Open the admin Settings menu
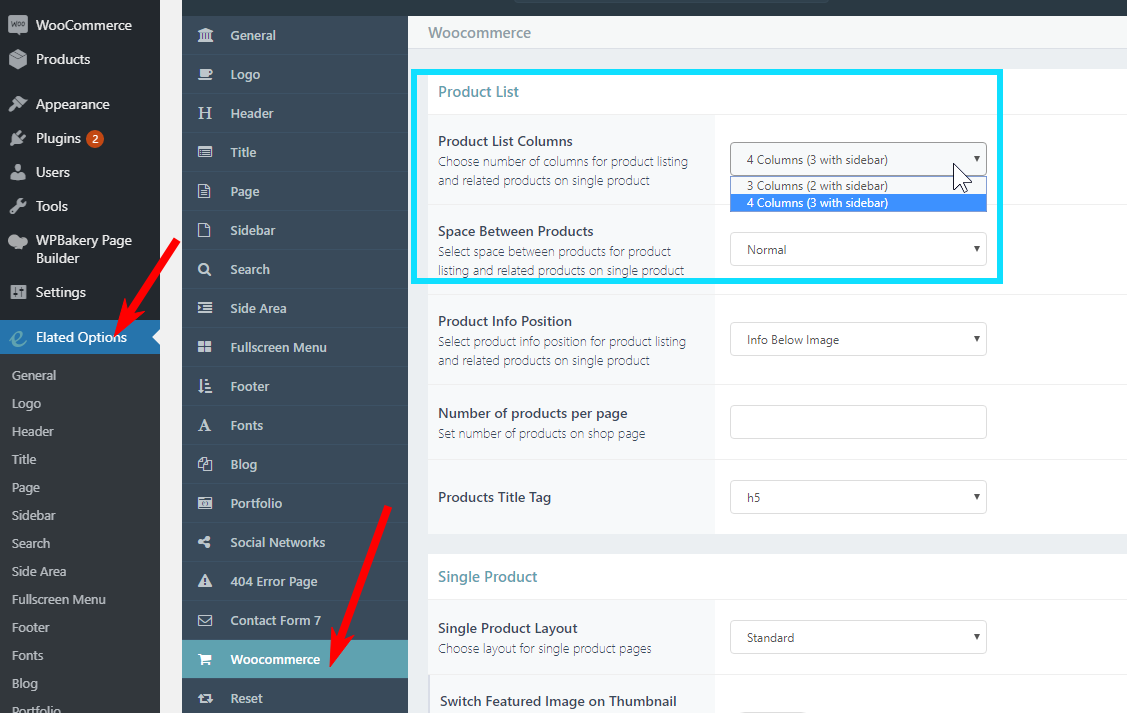This screenshot has height=713, width=1127. pyautogui.click(x=80, y=293)
